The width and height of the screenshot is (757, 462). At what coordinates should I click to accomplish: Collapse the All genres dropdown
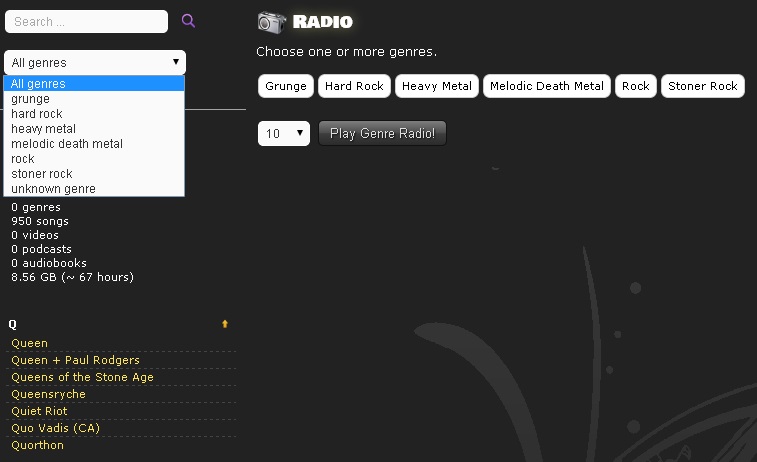click(95, 62)
